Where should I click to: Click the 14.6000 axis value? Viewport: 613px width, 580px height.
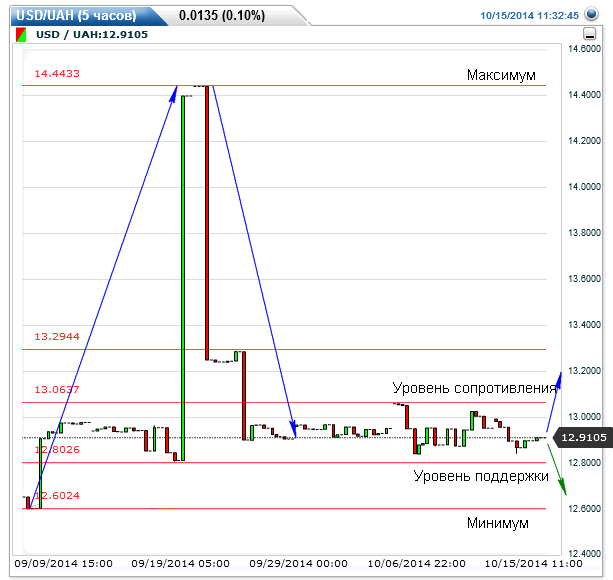[x=584, y=49]
